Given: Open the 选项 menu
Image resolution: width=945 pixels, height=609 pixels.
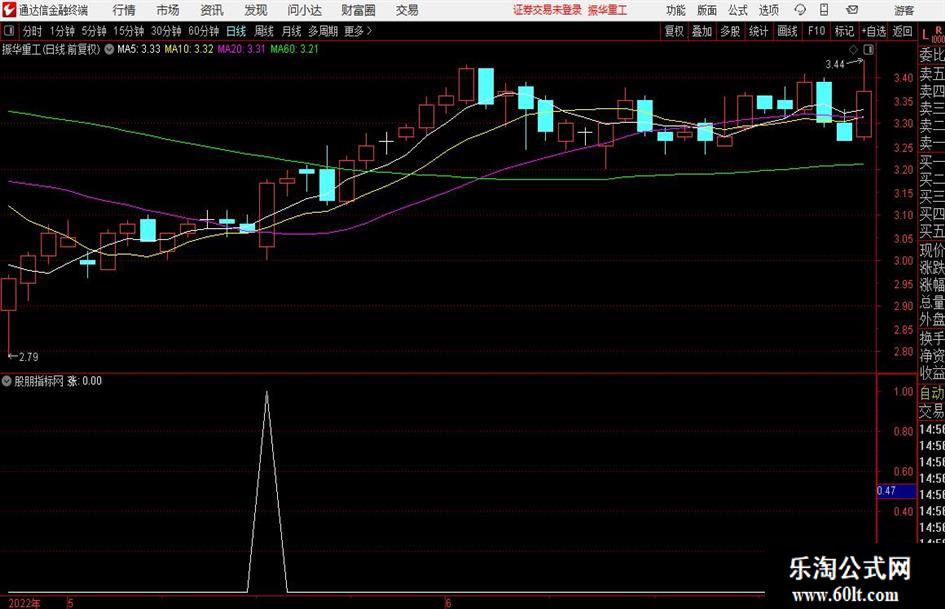Looking at the screenshot, I should click(x=768, y=10).
